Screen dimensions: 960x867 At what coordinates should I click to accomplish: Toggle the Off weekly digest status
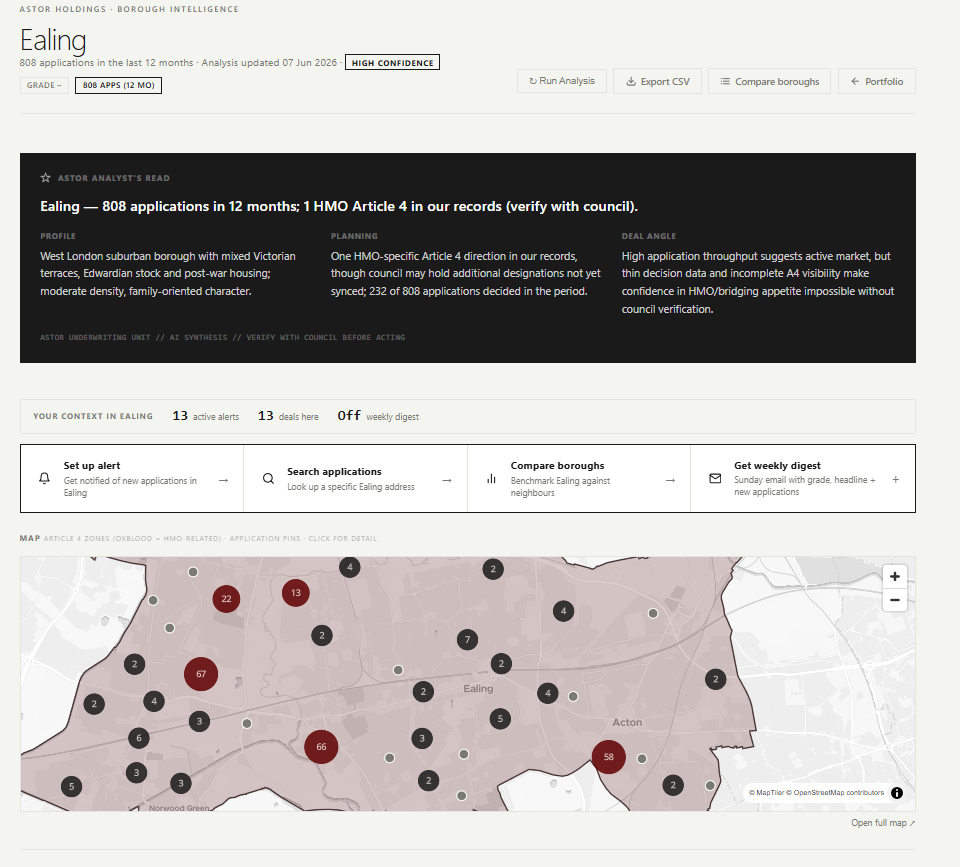click(378, 416)
